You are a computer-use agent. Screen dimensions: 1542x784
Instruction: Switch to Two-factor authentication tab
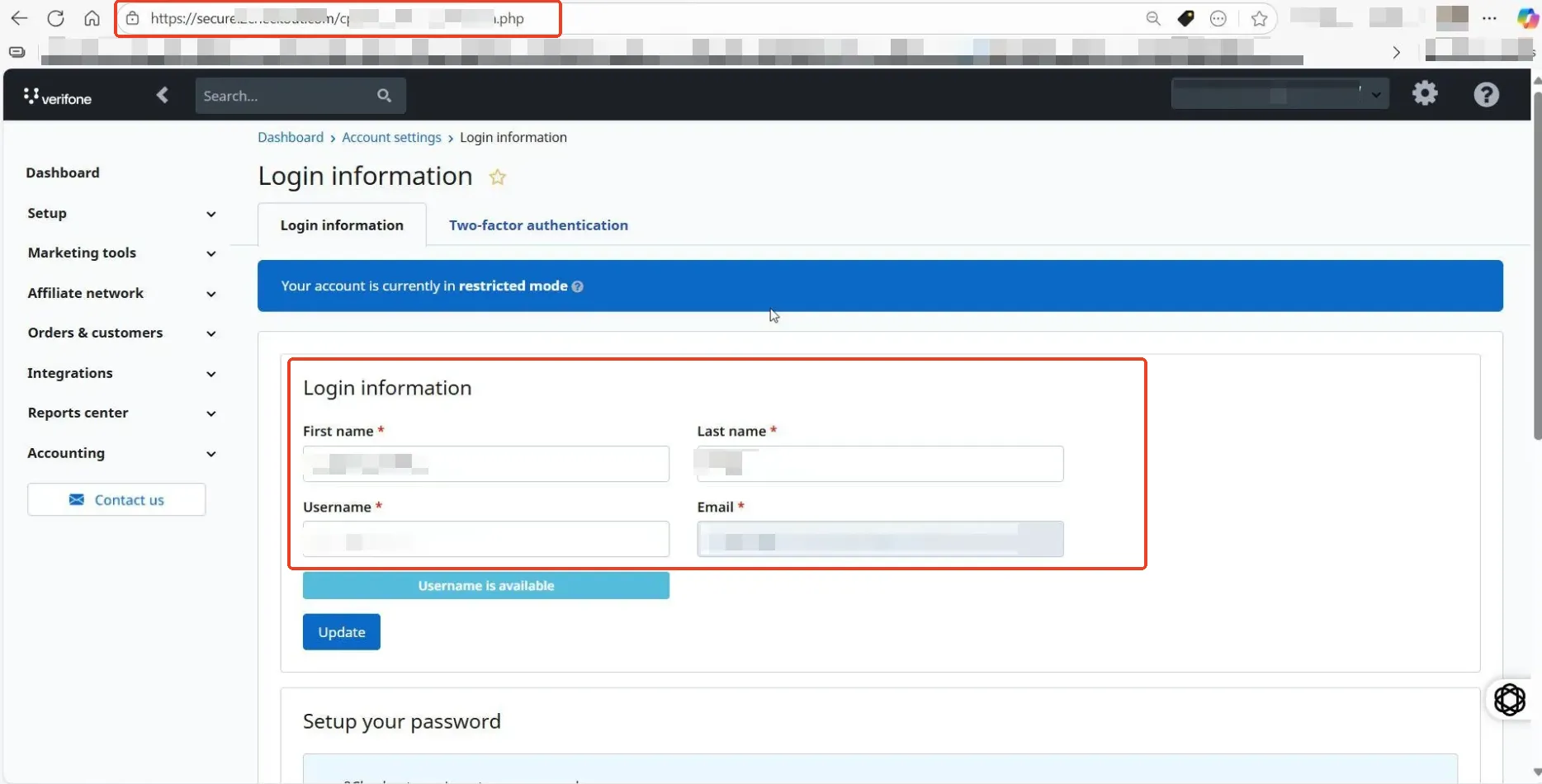(538, 225)
